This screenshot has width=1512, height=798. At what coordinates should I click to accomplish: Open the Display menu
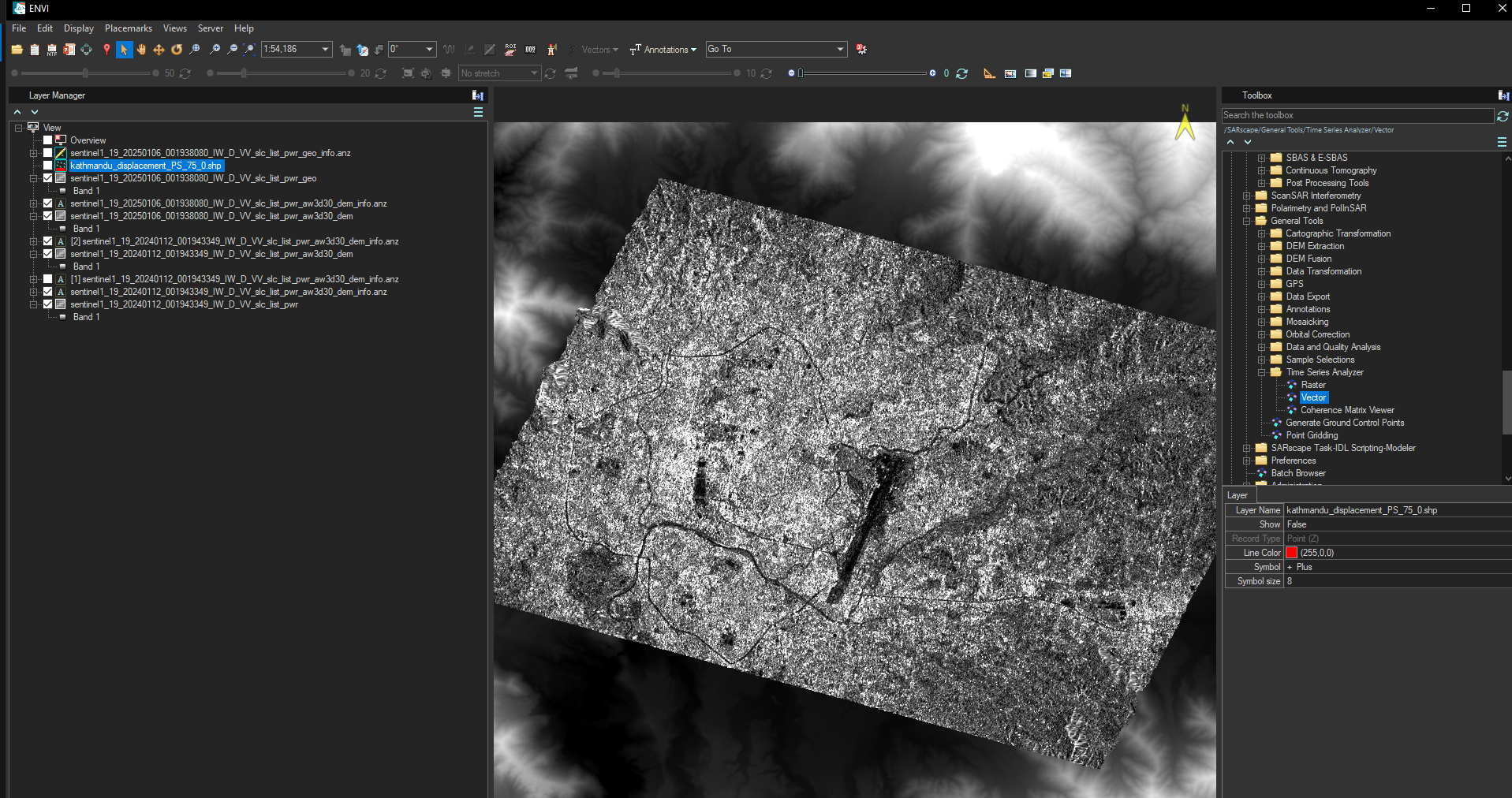79,28
